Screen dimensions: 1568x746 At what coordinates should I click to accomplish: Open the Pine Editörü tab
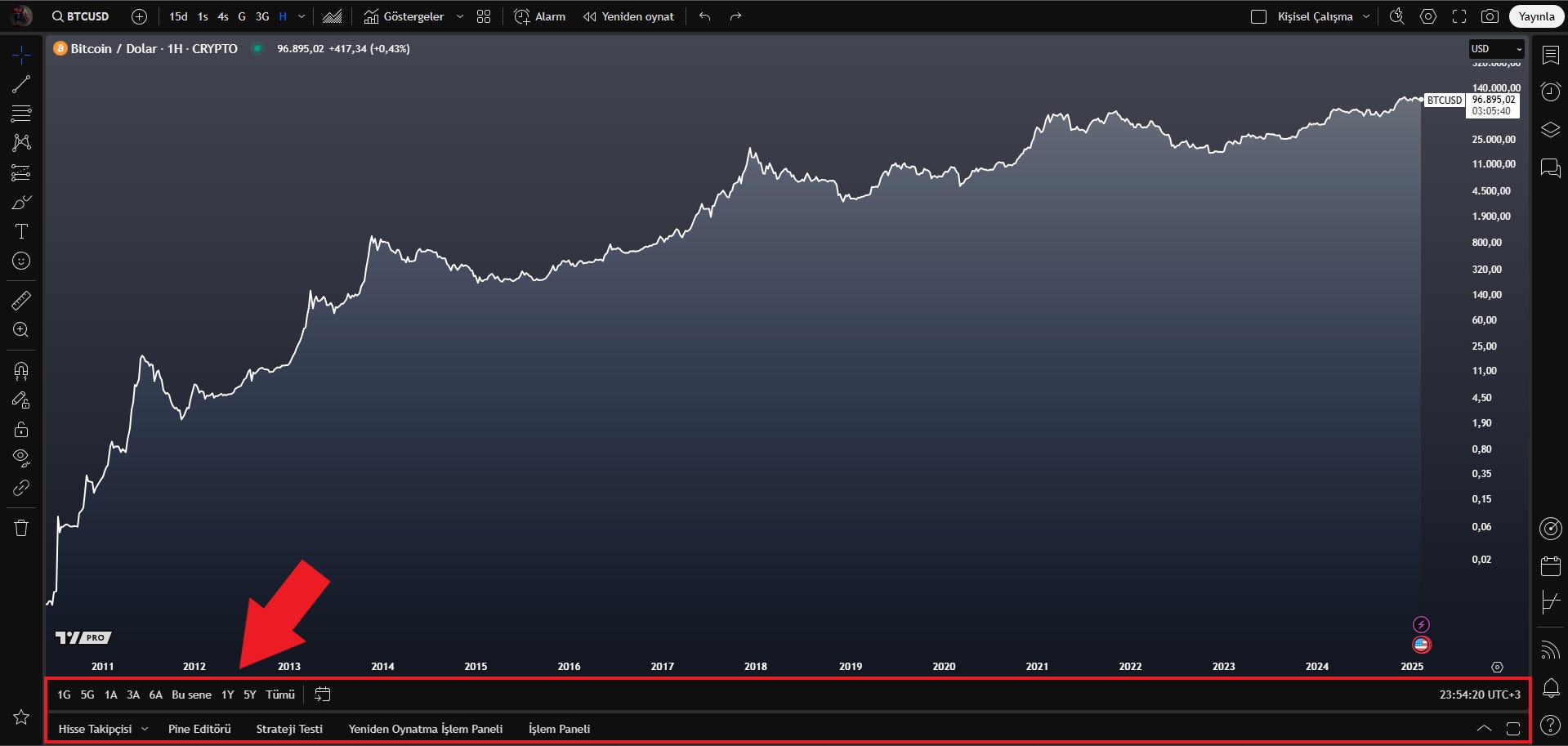click(x=199, y=729)
